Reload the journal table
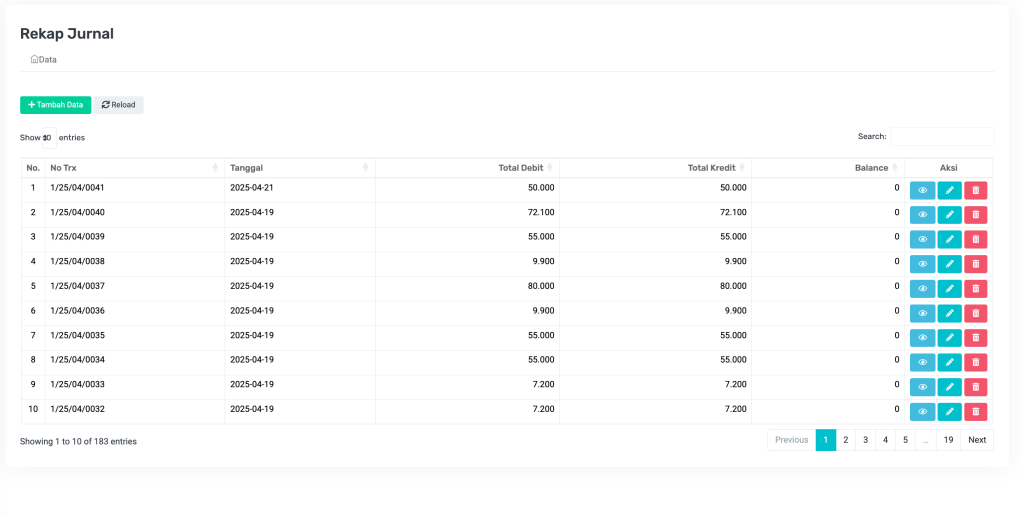This screenshot has width=1024, height=516. (x=118, y=105)
